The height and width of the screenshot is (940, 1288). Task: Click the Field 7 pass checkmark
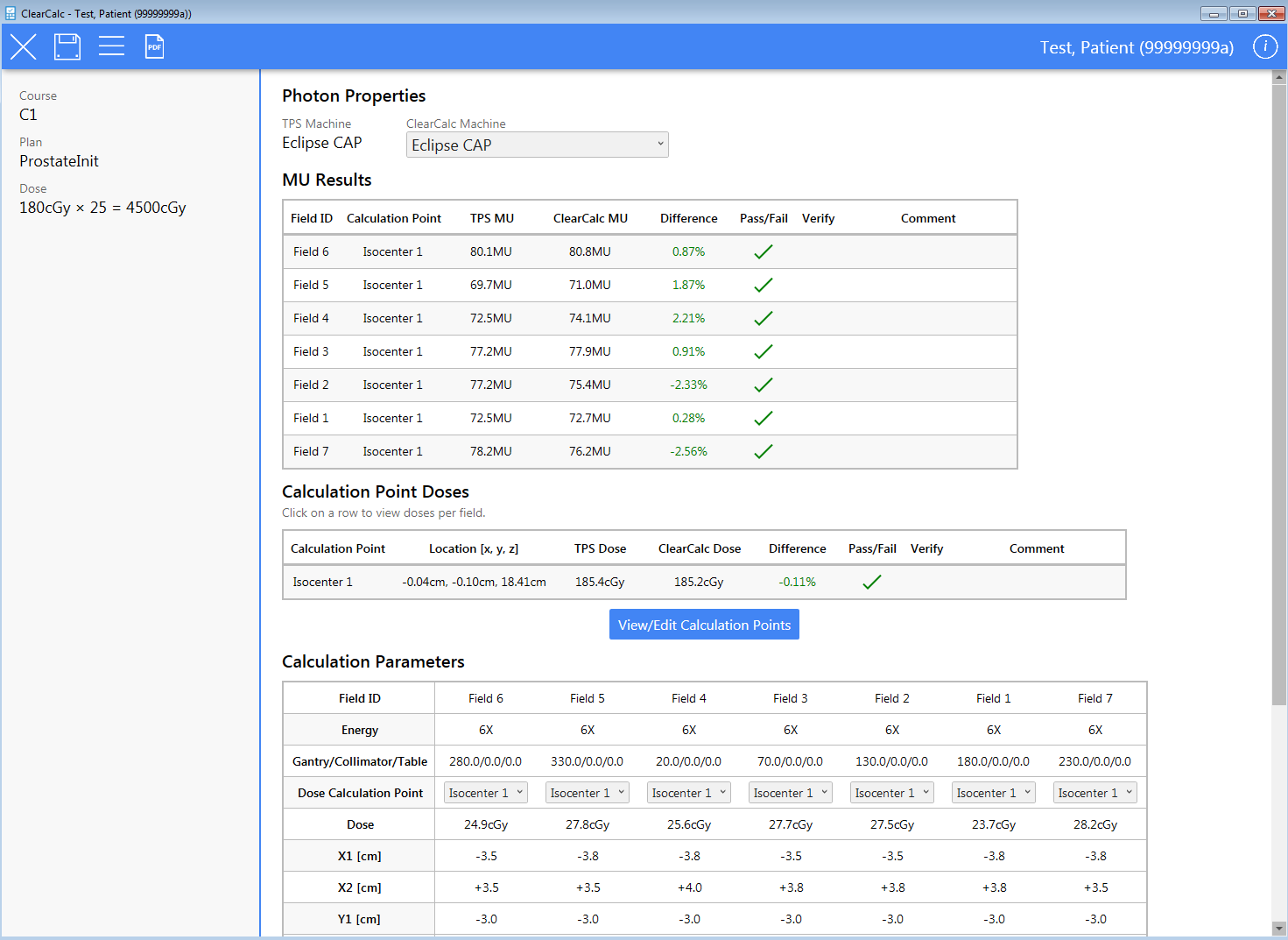coord(764,451)
